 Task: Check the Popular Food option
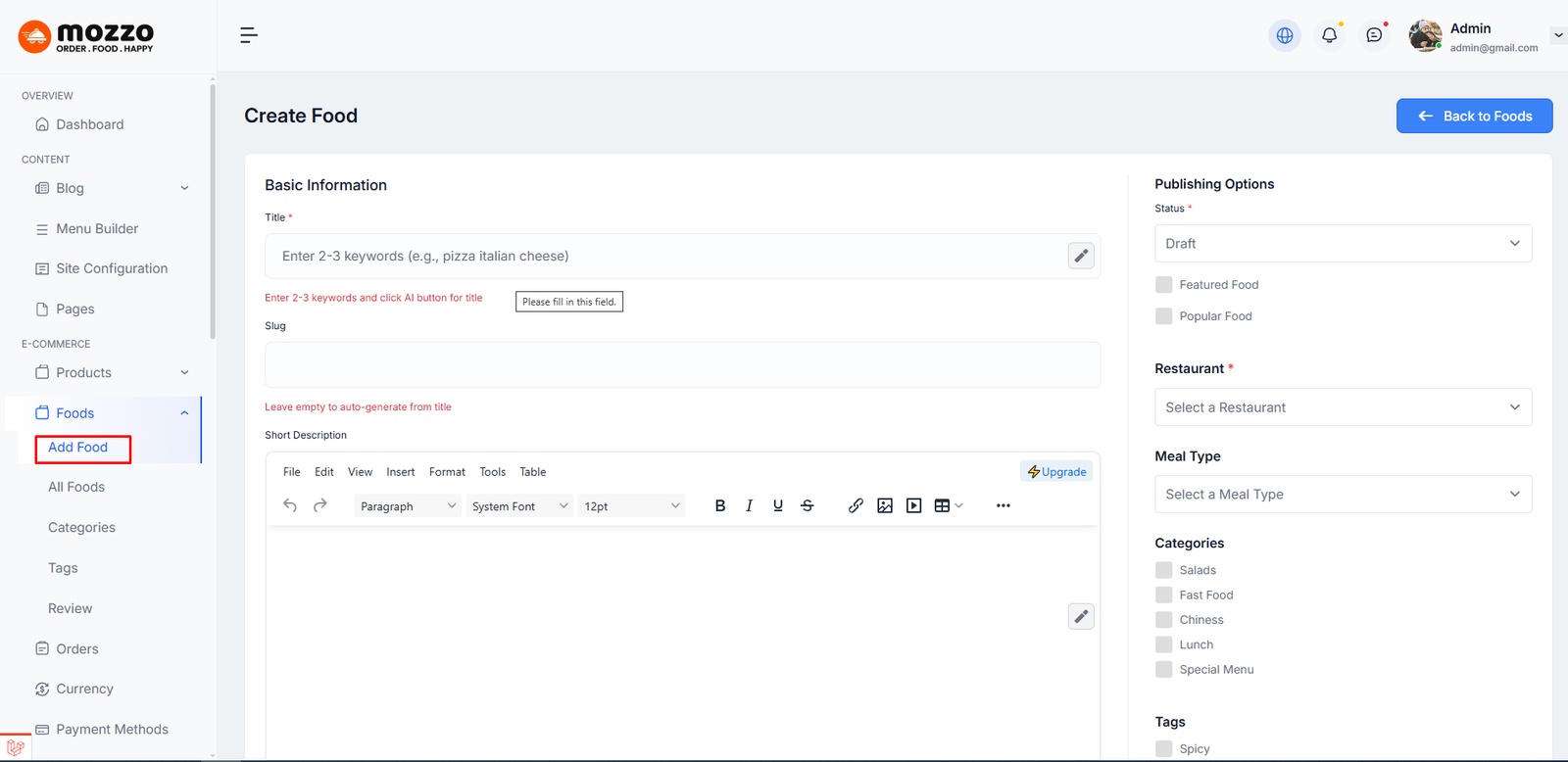tap(1163, 316)
